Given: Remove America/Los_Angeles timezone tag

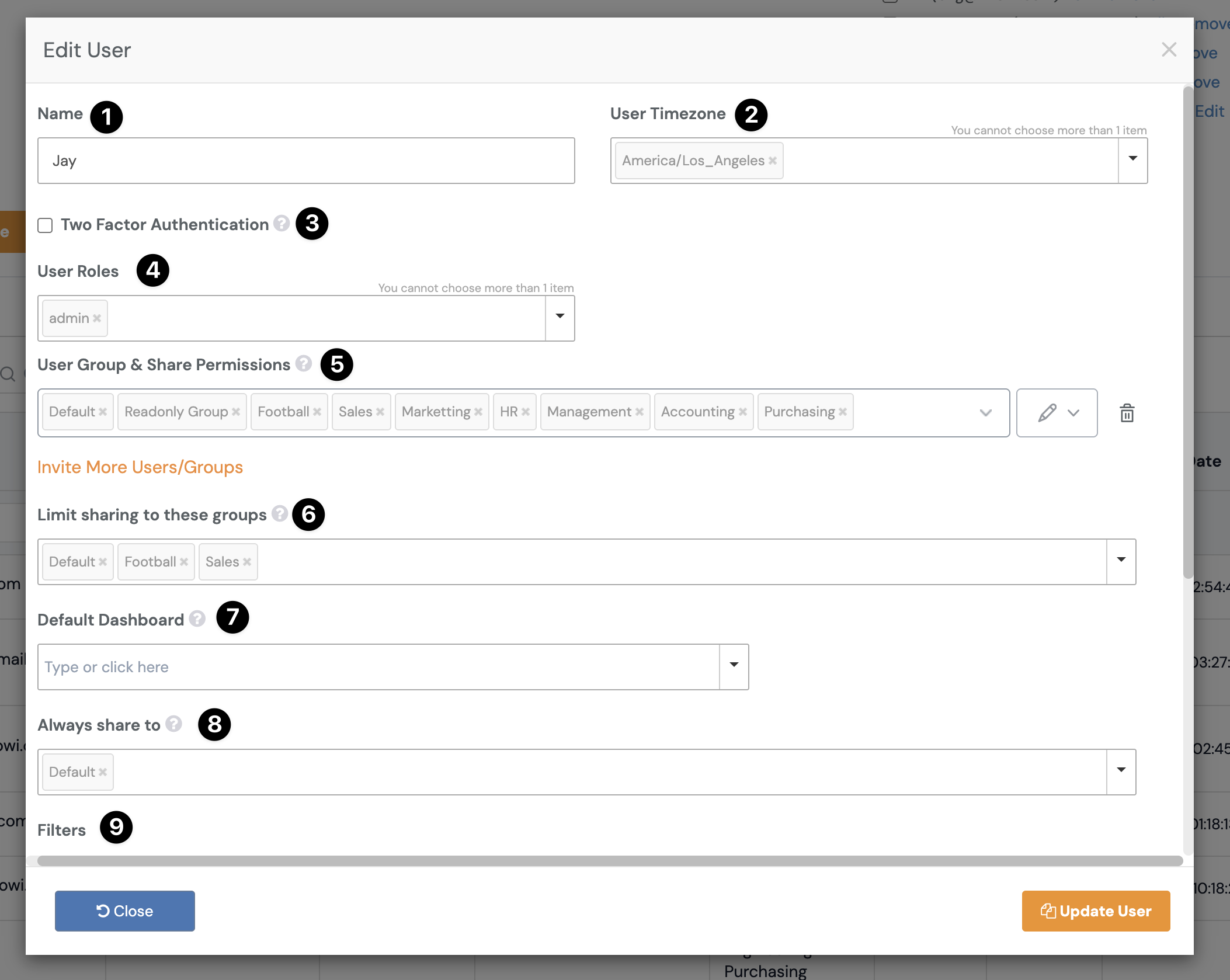Looking at the screenshot, I should 773,161.
